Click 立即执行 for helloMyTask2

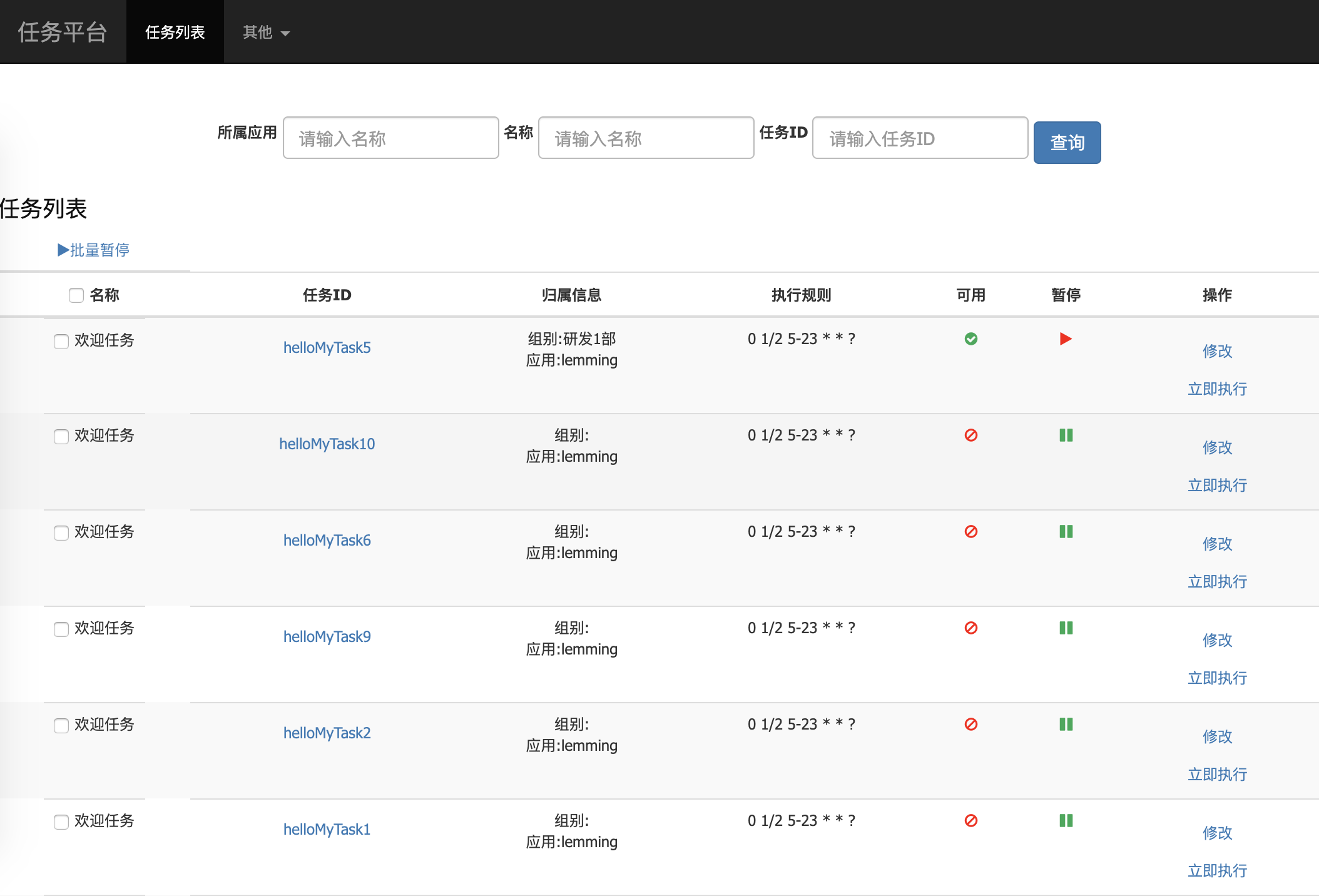click(x=1217, y=775)
